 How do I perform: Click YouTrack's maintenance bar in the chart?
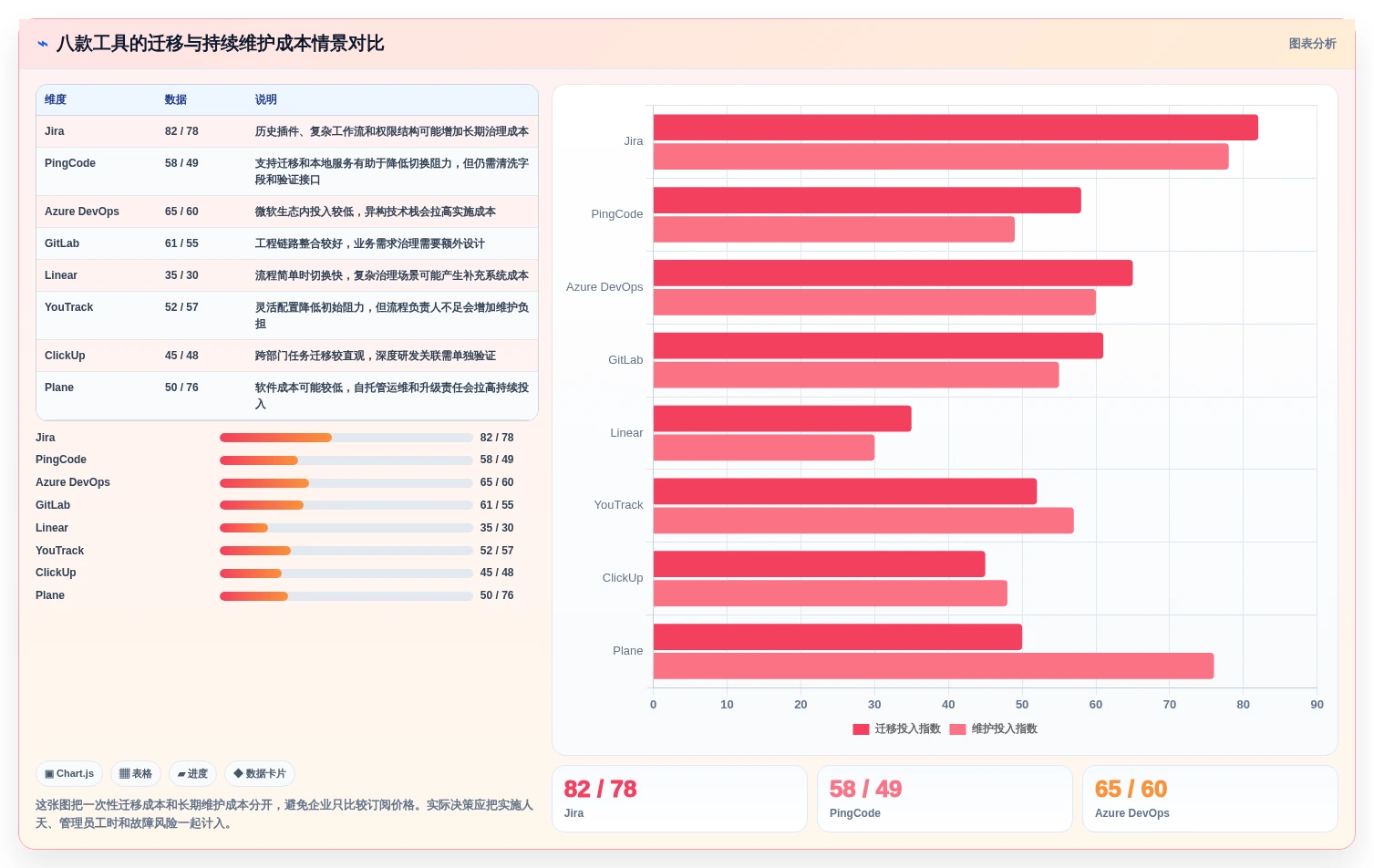863,521
